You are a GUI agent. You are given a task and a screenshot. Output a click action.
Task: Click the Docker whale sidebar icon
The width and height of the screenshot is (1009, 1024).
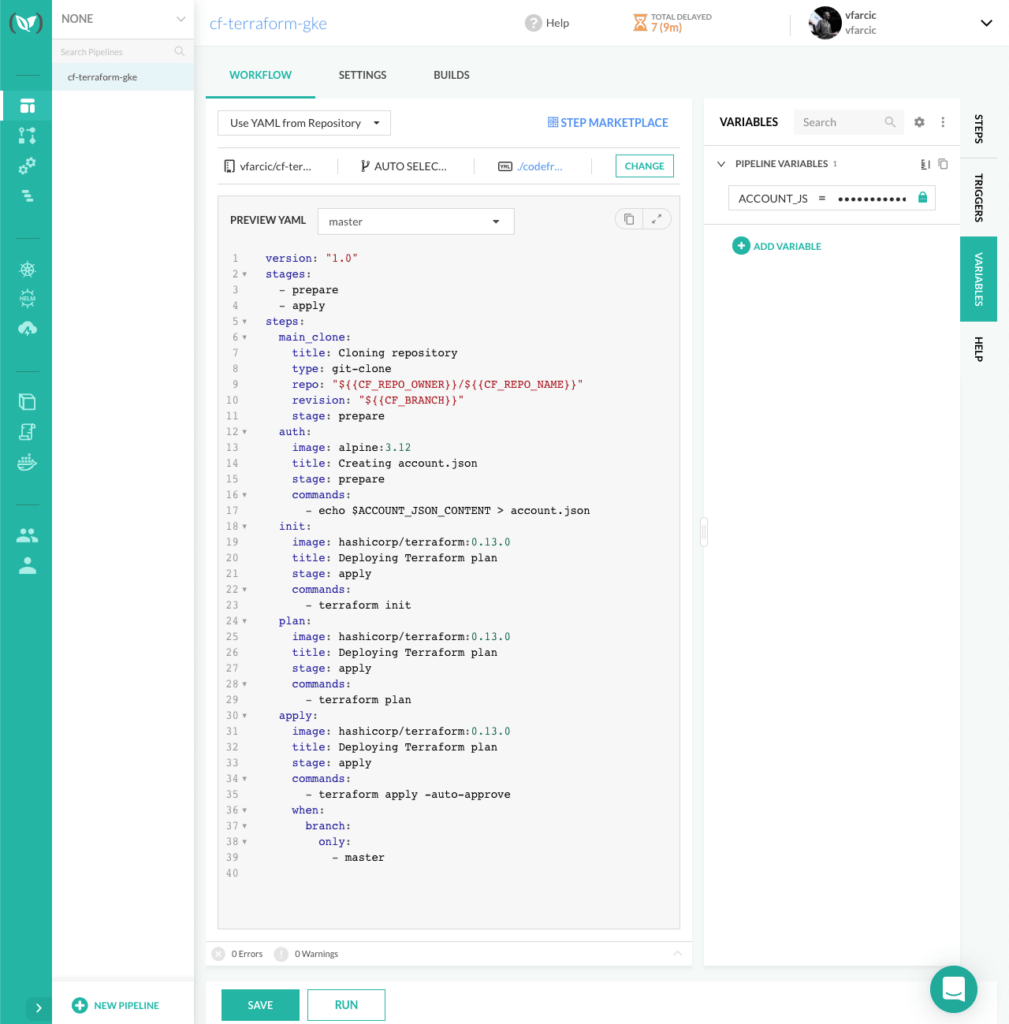point(27,462)
